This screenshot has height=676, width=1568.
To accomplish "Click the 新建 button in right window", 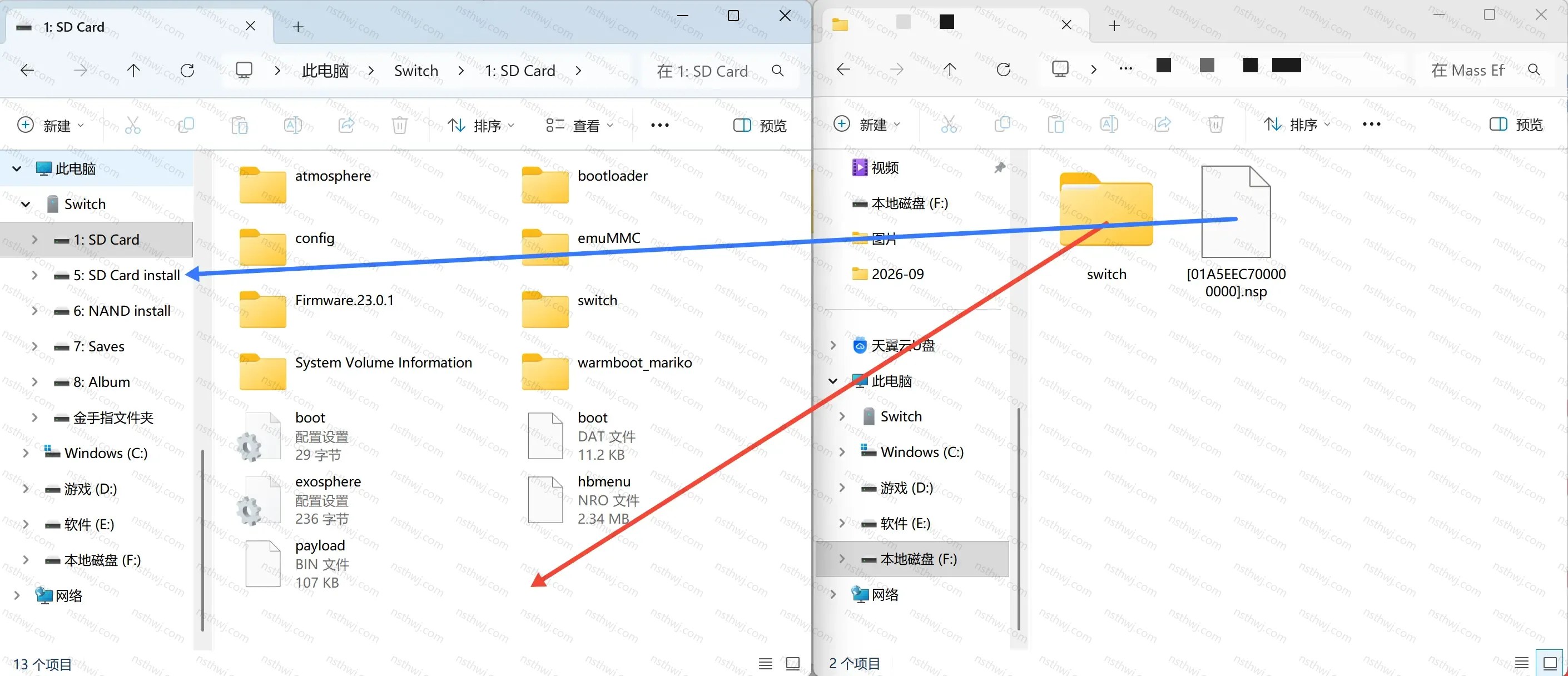I will pyautogui.click(x=867, y=124).
